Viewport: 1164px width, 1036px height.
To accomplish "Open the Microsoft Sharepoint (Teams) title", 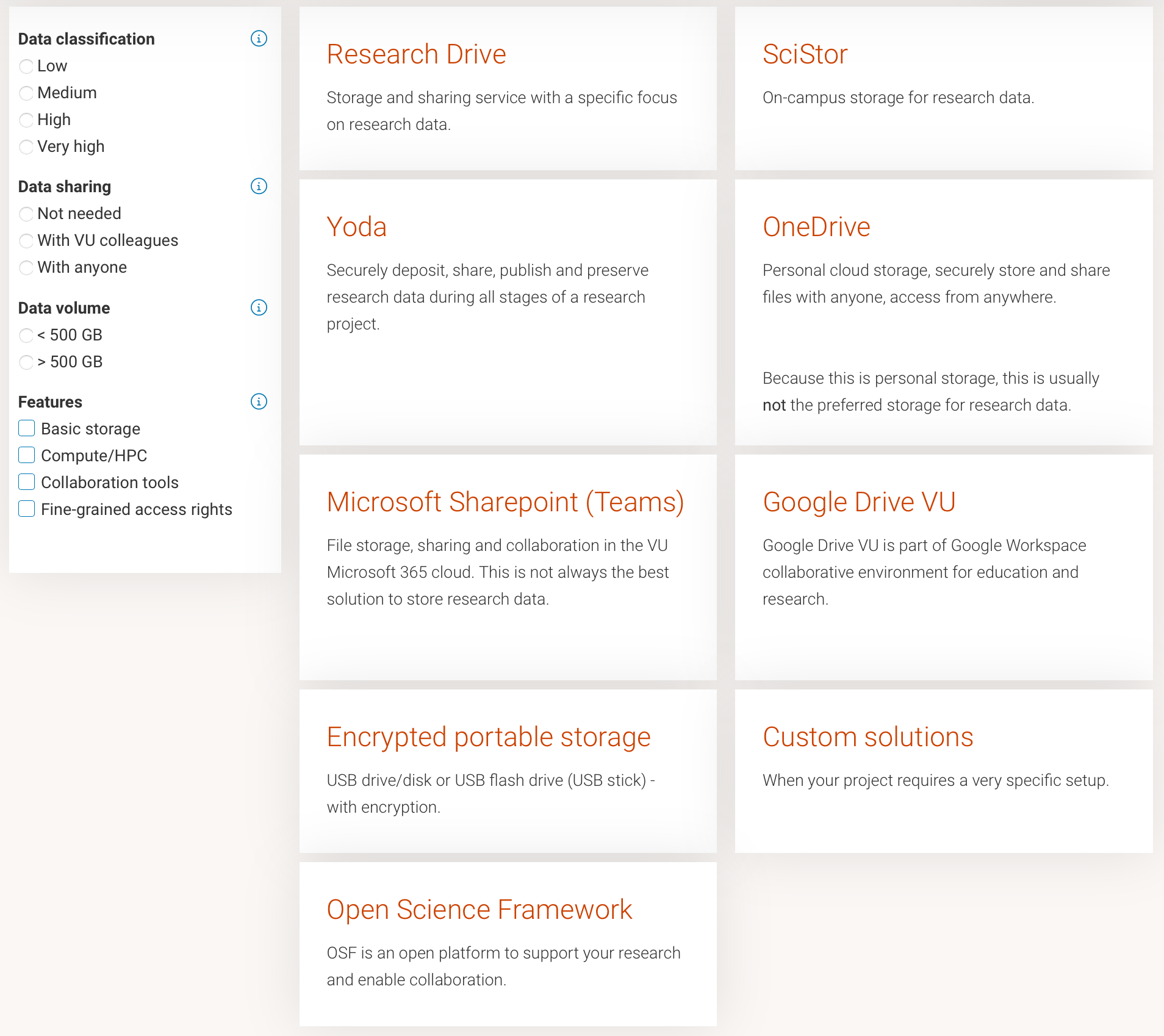I will tap(505, 502).
